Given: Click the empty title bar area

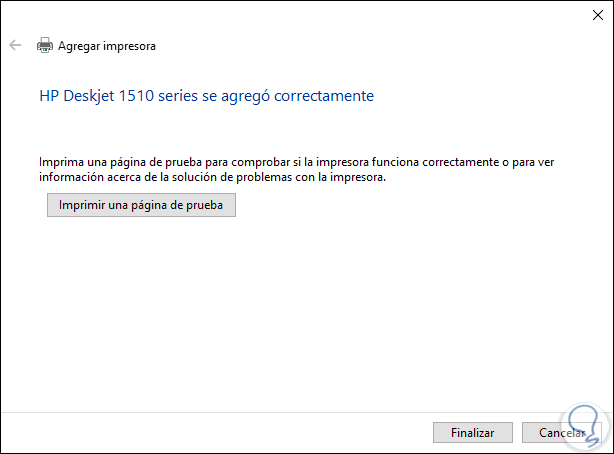Looking at the screenshot, I should click(x=300, y=15).
